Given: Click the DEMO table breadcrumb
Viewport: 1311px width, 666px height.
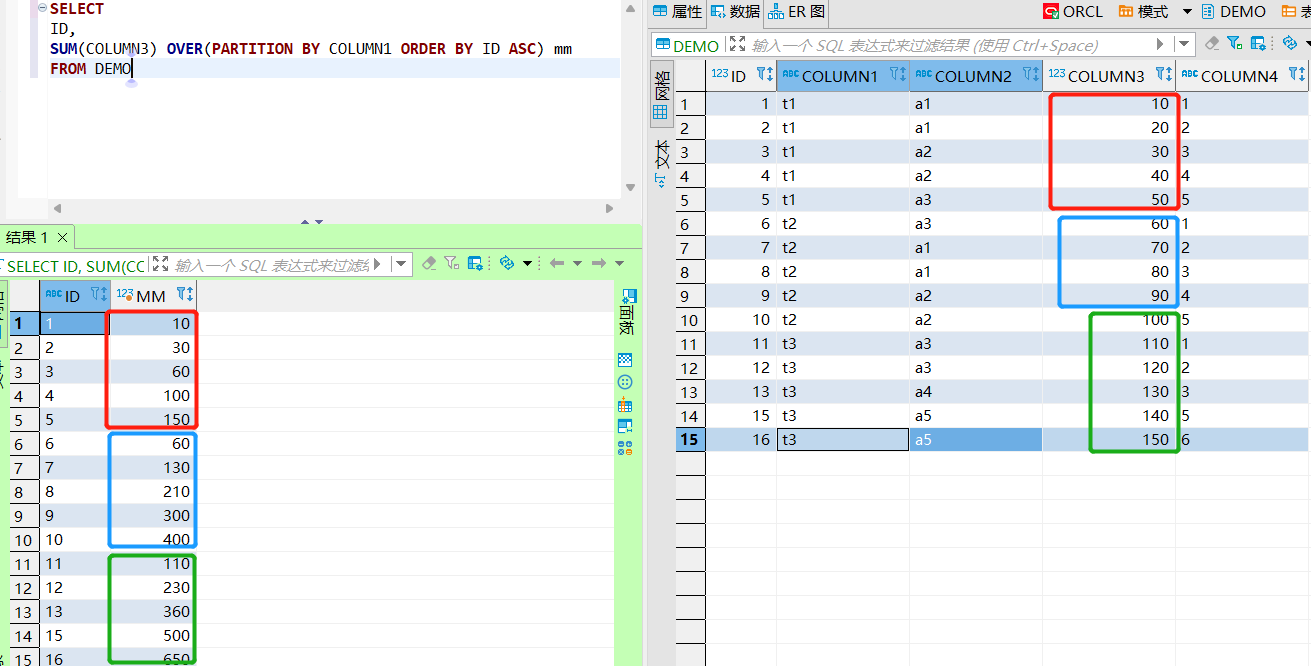Looking at the screenshot, I should [x=1234, y=12].
